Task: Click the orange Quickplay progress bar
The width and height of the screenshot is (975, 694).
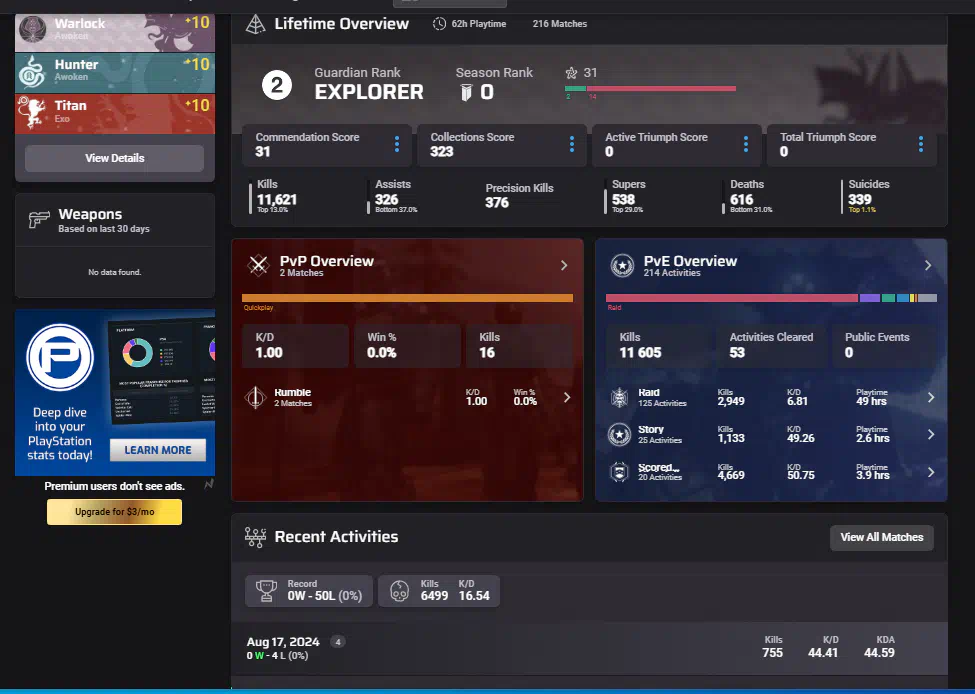Action: (x=407, y=298)
